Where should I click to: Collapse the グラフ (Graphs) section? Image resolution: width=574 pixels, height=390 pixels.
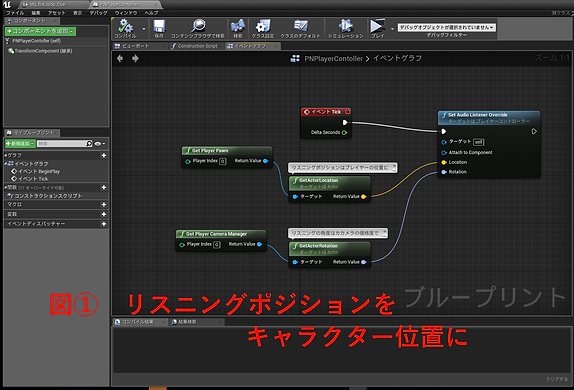[6, 155]
